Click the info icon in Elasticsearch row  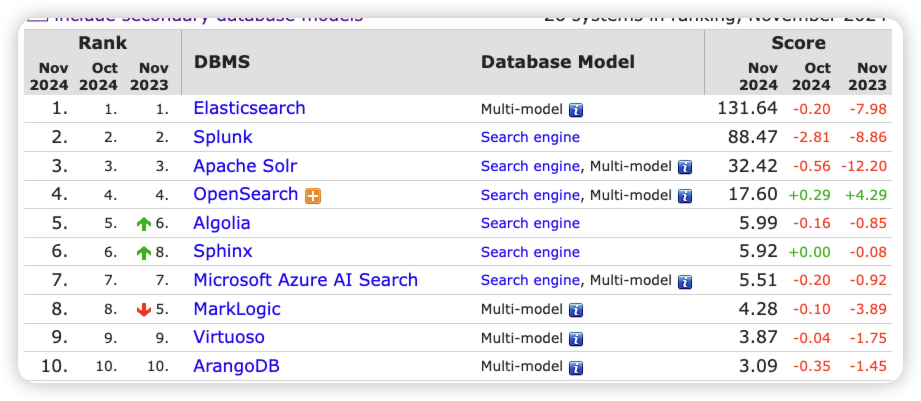[576, 110]
